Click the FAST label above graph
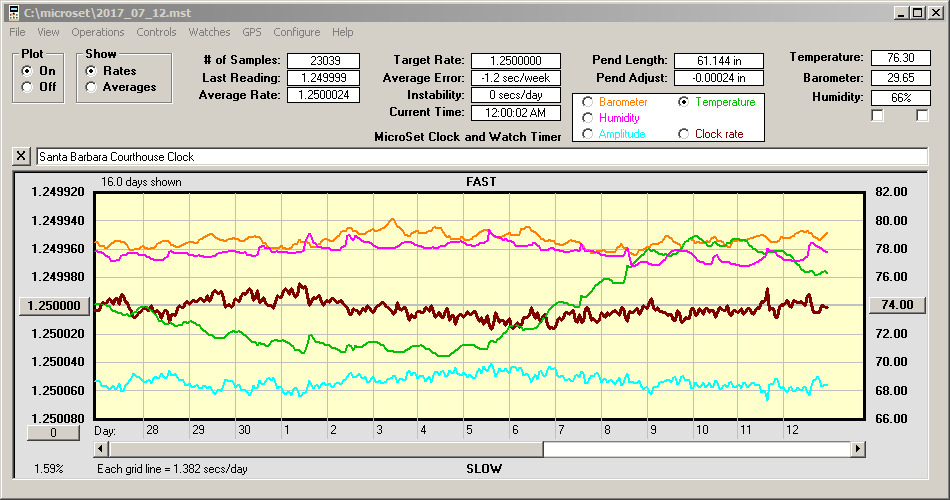This screenshot has height=500, width=950. pos(481,182)
